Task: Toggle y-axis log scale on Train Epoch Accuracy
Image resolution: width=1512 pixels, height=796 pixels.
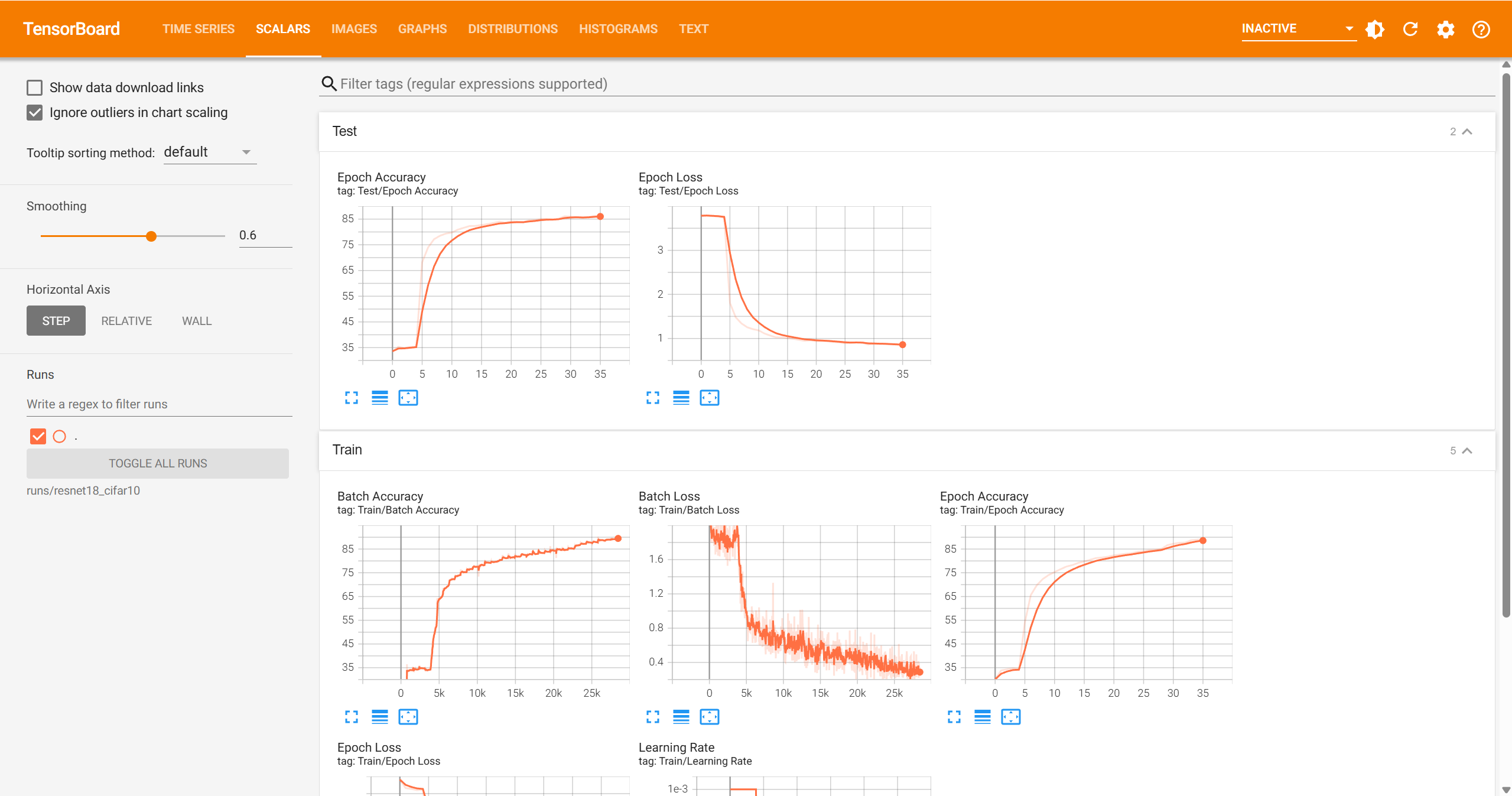Action: 982,717
